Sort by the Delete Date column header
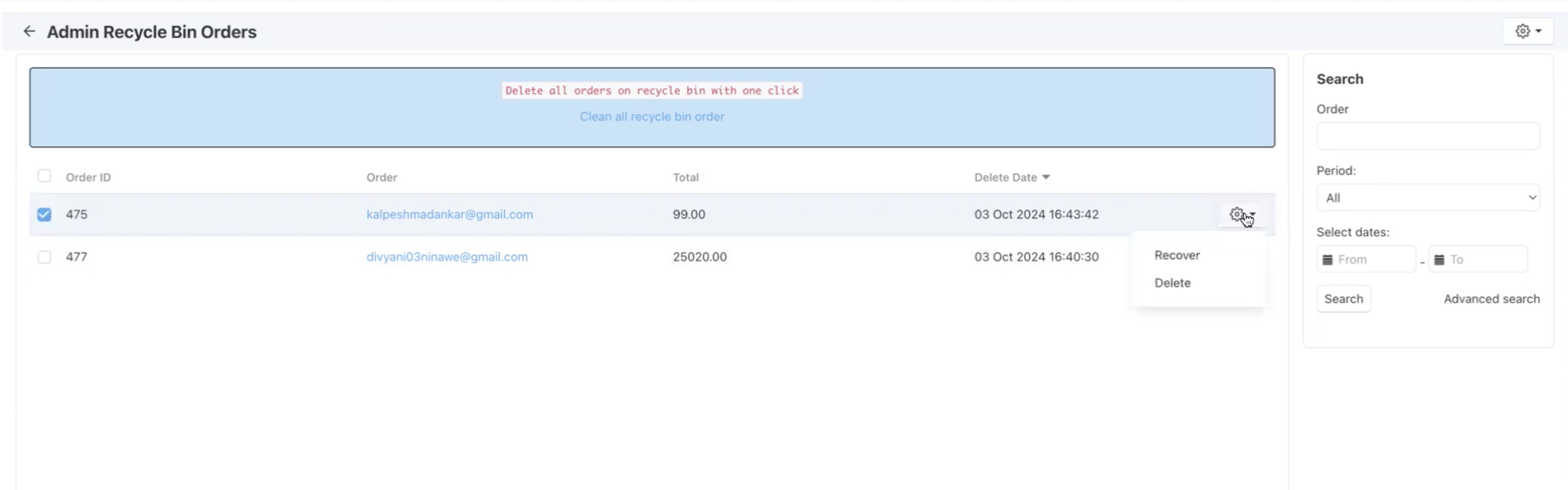This screenshot has height=490, width=1568. (x=1012, y=177)
